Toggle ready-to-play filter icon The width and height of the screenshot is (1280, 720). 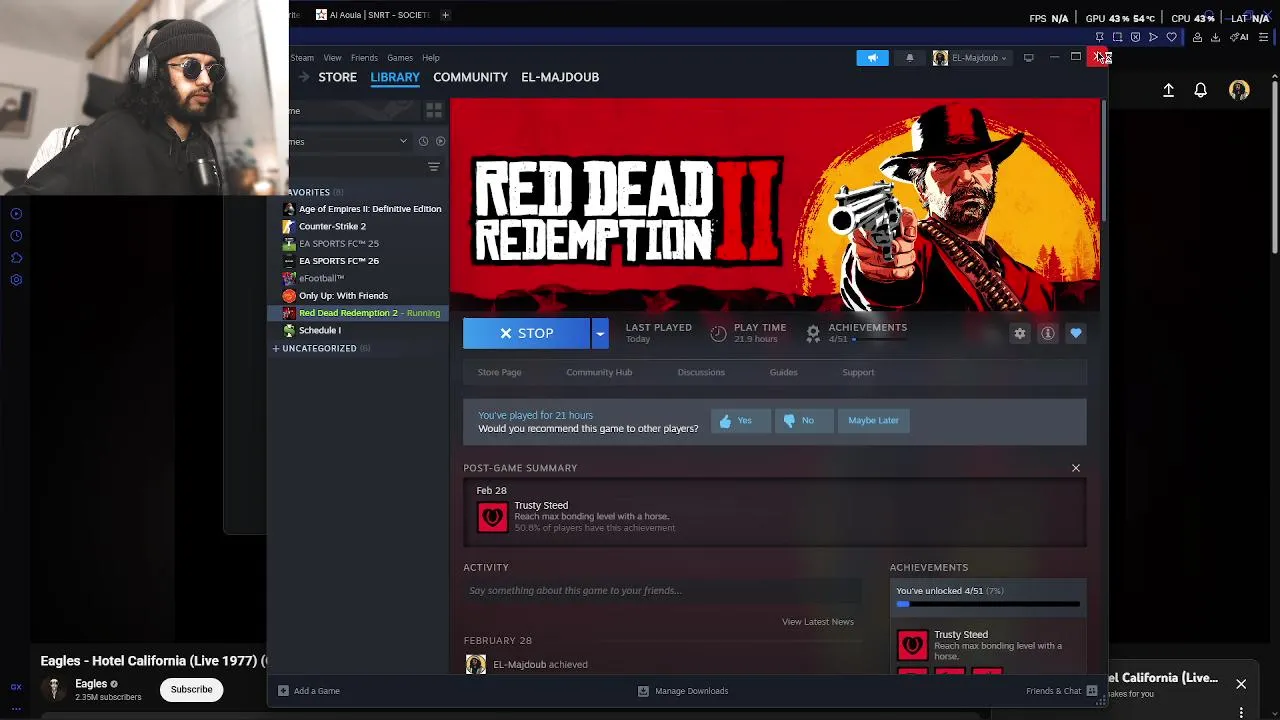[440, 141]
